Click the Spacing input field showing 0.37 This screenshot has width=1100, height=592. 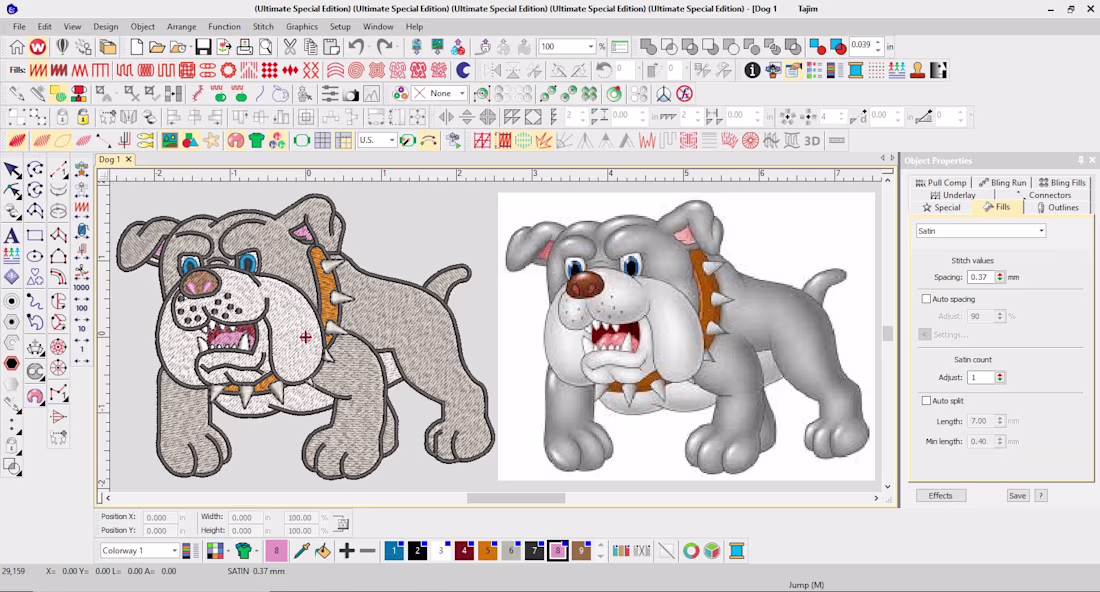tap(981, 277)
